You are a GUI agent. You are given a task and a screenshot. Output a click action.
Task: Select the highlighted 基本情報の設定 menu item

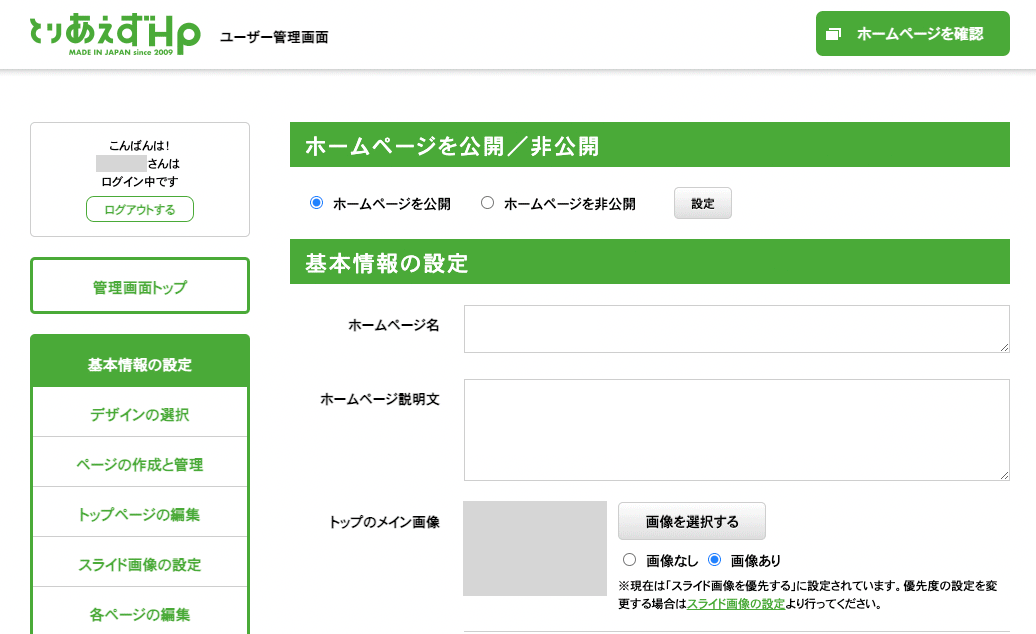(x=139, y=361)
